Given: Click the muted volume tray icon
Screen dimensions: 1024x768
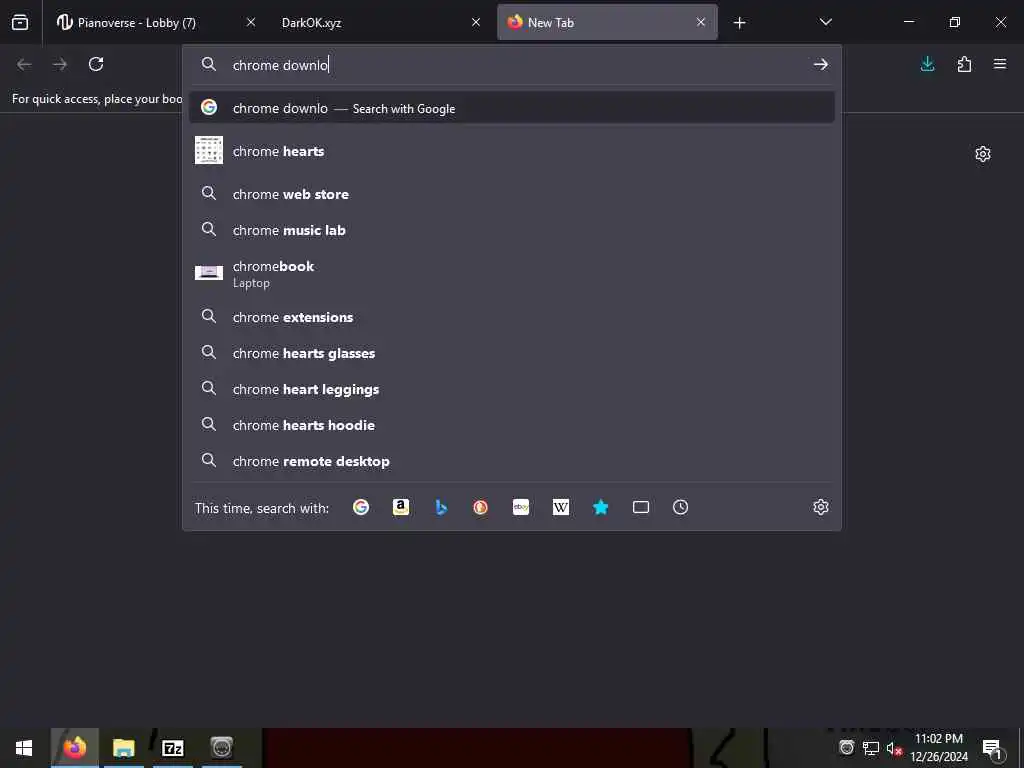Looking at the screenshot, I should [893, 748].
